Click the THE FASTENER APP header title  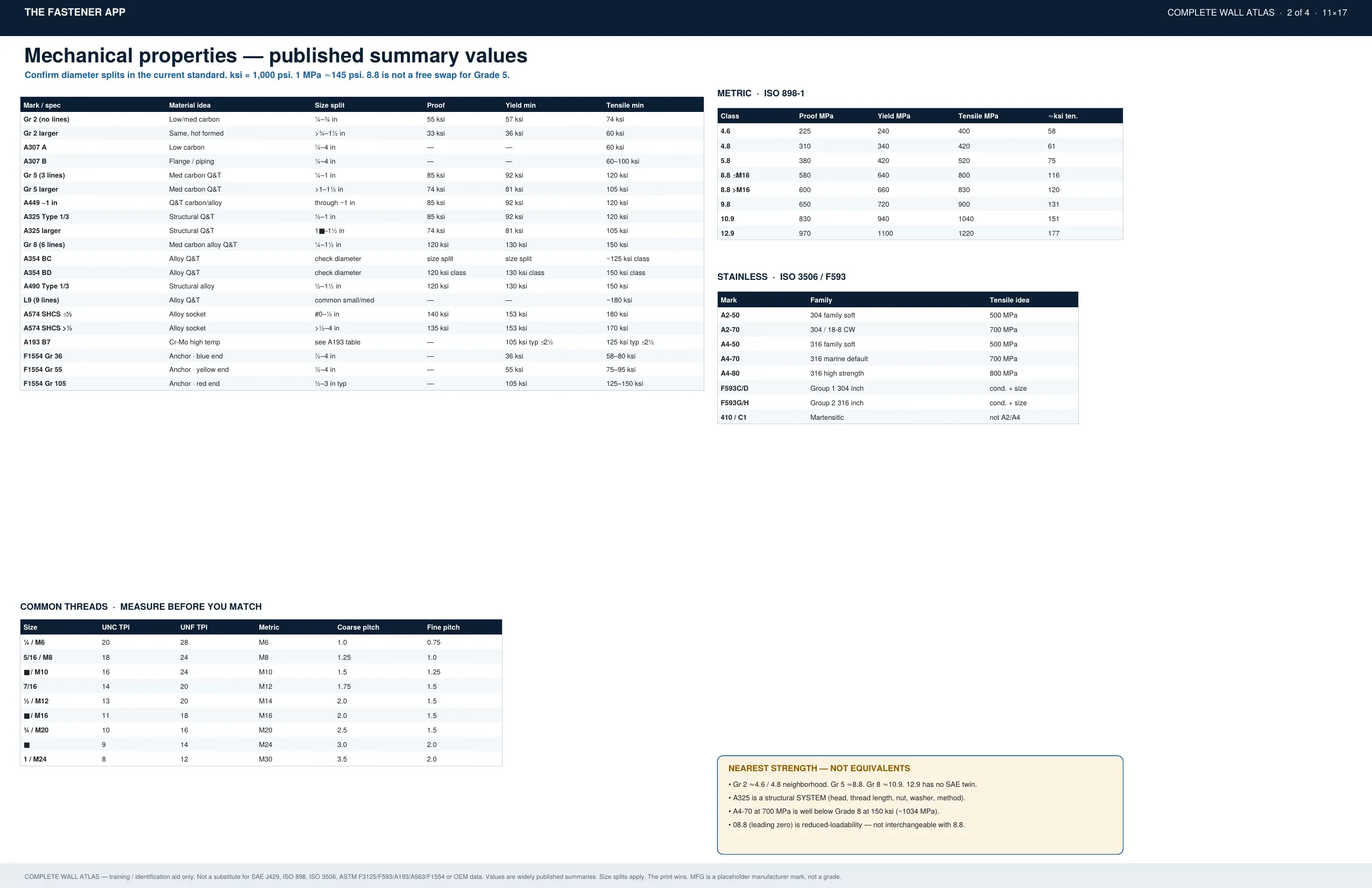tap(75, 12)
